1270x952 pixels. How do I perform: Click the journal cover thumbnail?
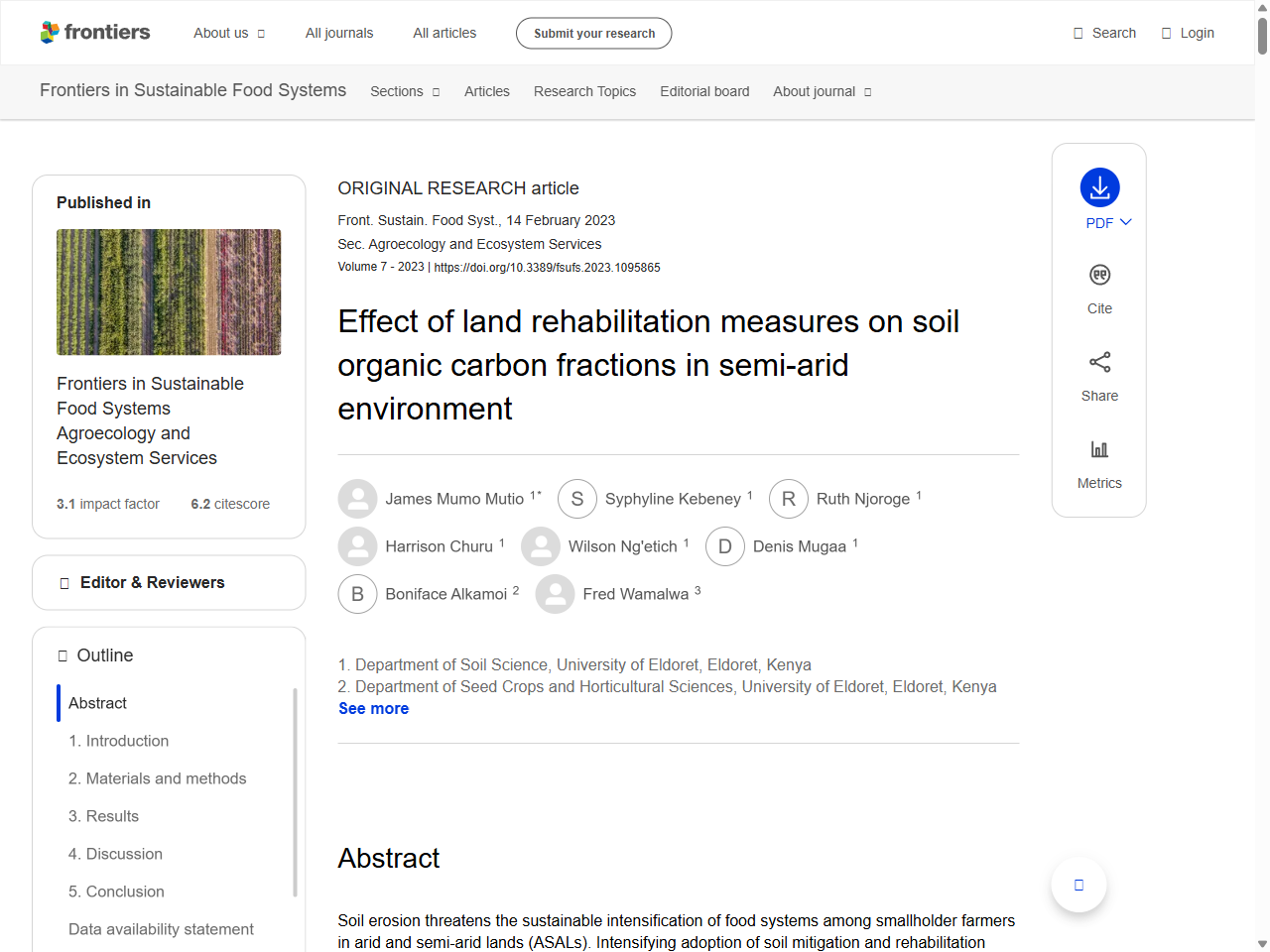[x=169, y=292]
